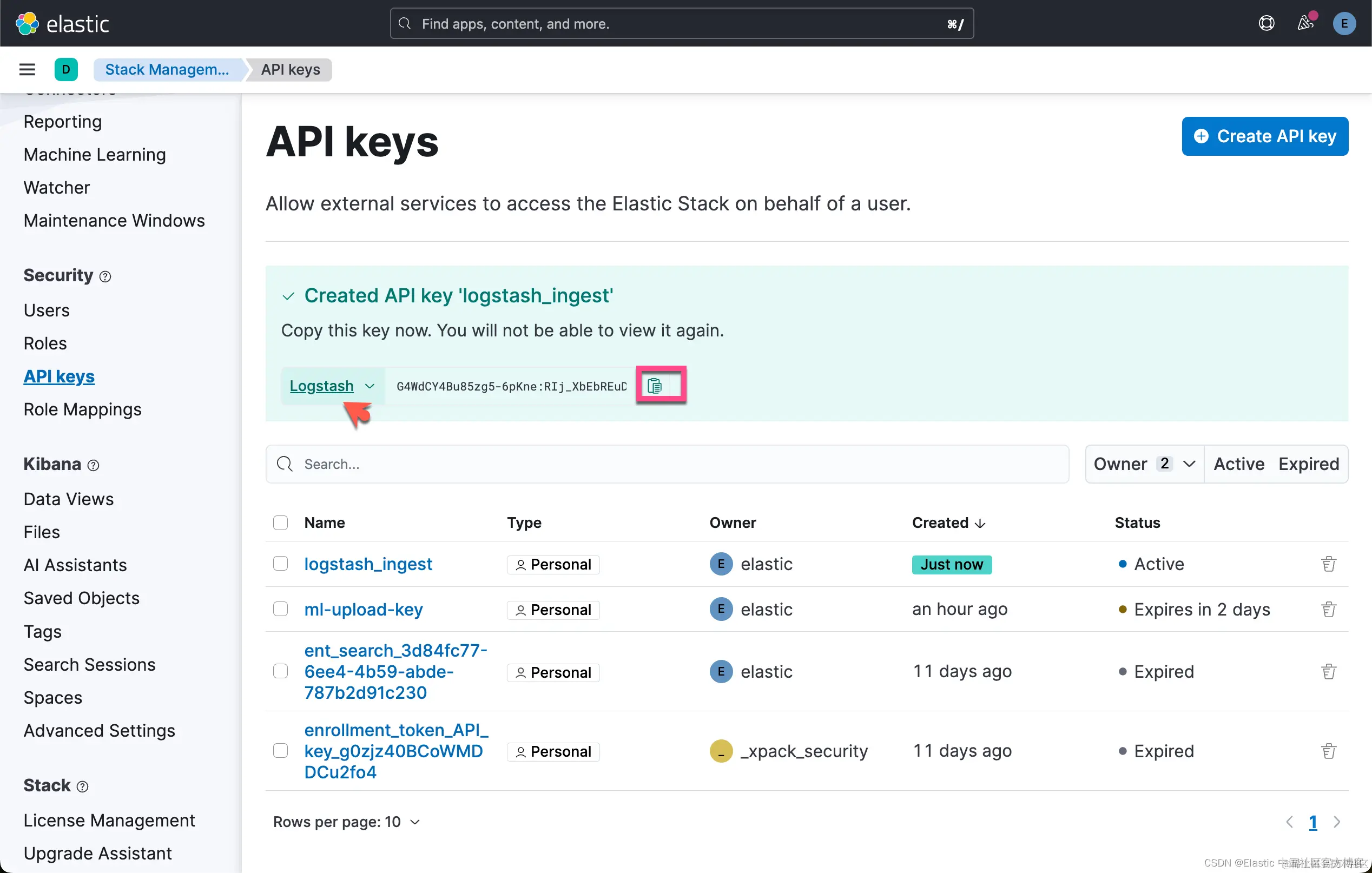This screenshot has width=1372, height=873.
Task: Copy the API key to clipboard
Action: [x=655, y=386]
